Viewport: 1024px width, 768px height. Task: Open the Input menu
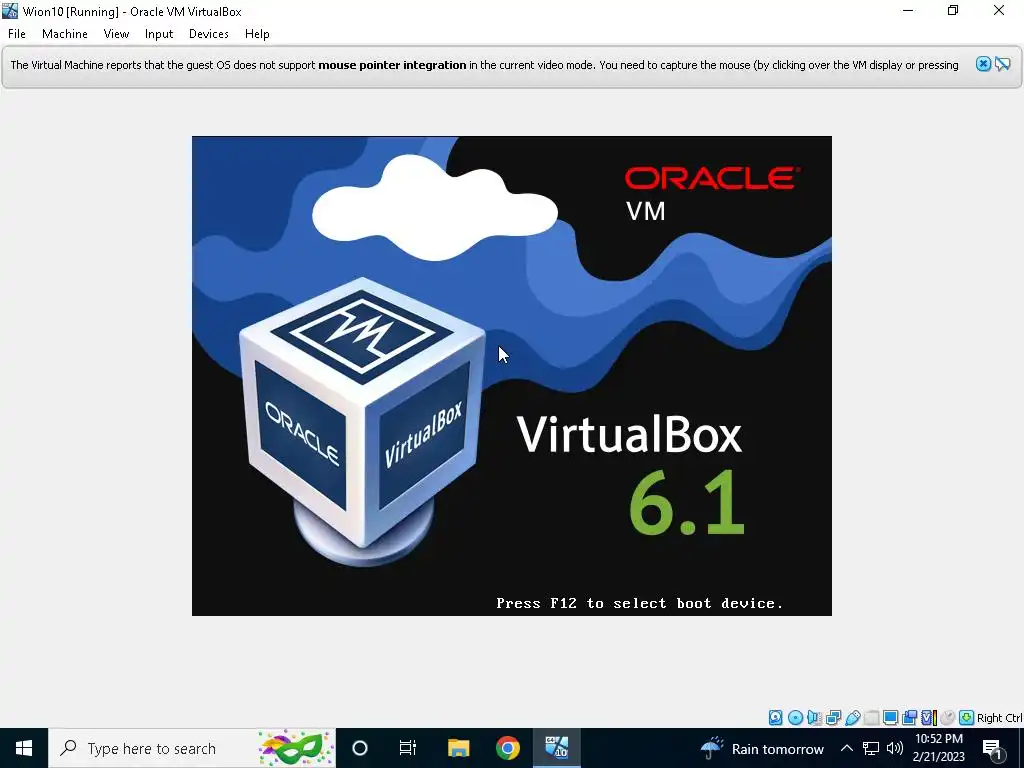[159, 34]
